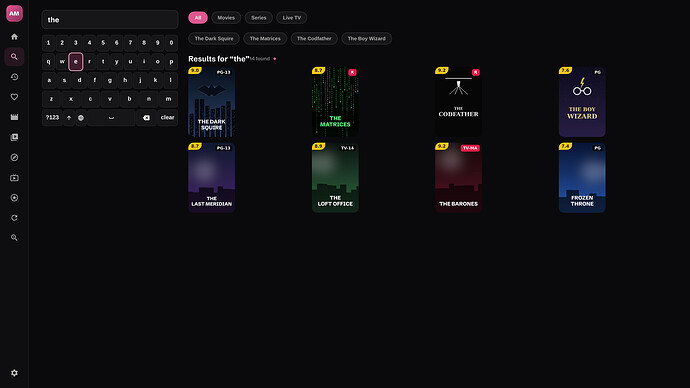Open the record circle sidebar icon
Viewport: 690px width, 388px height.
14,198
